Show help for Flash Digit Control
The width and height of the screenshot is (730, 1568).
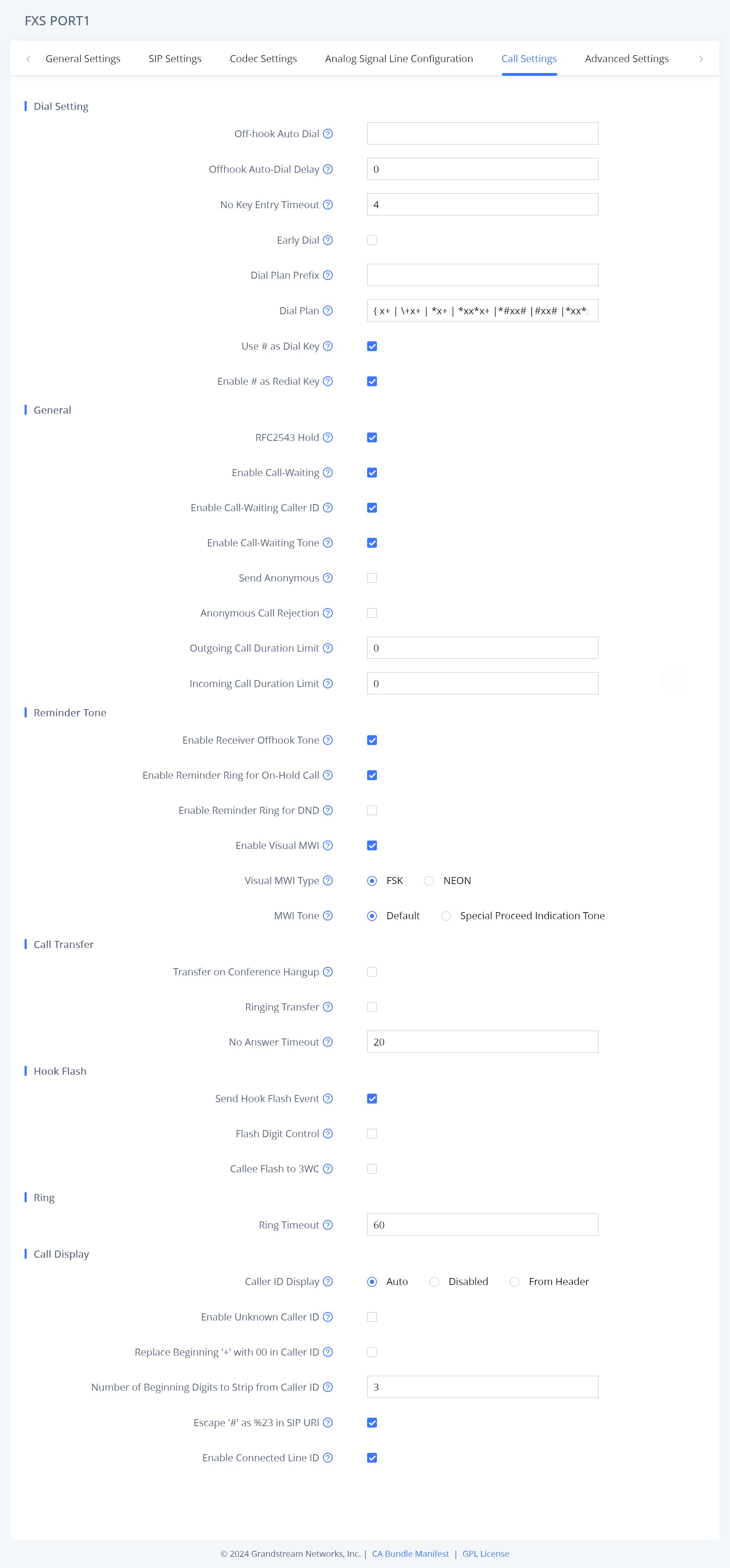tap(328, 1134)
